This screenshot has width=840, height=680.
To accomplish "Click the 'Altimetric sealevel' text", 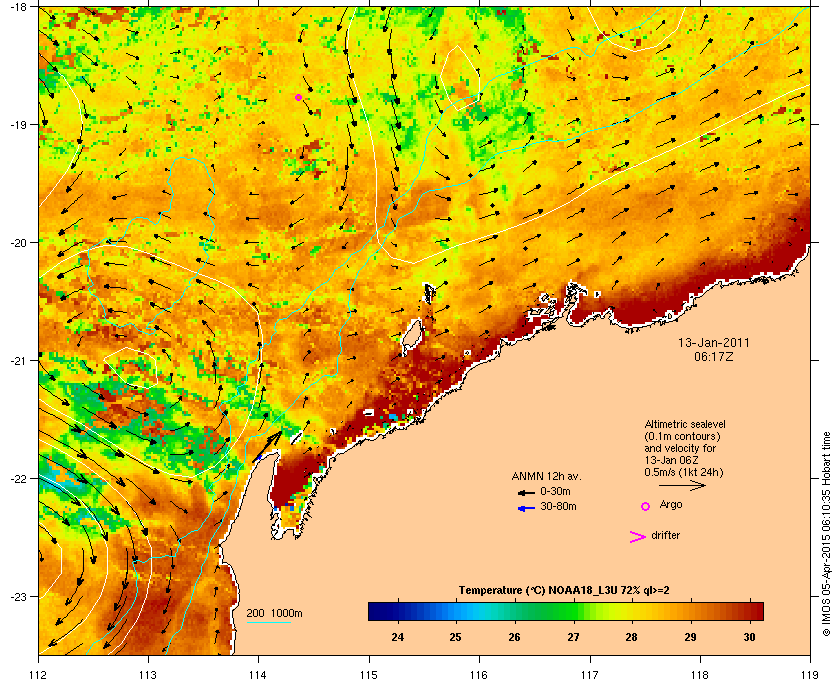I will [x=685, y=424].
